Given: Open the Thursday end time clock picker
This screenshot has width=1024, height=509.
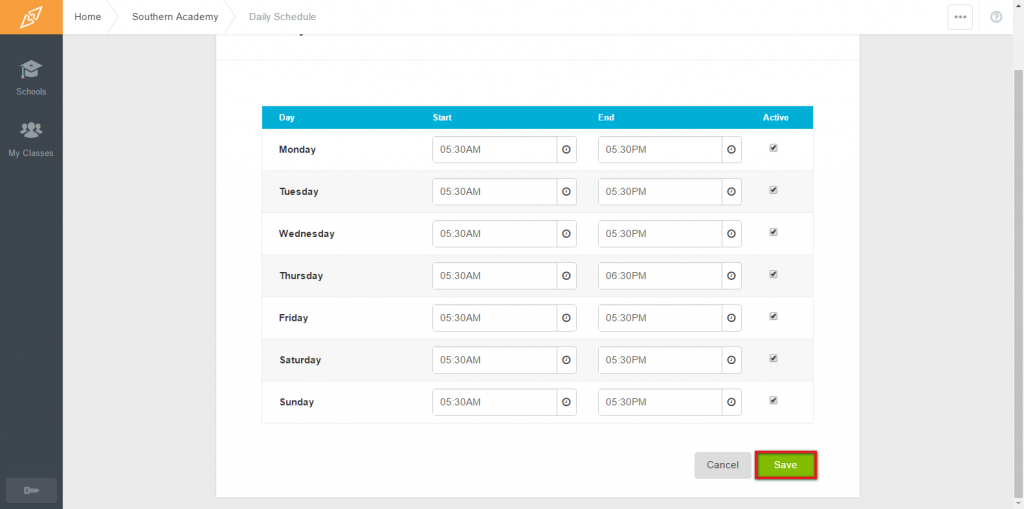Looking at the screenshot, I should click(731, 276).
